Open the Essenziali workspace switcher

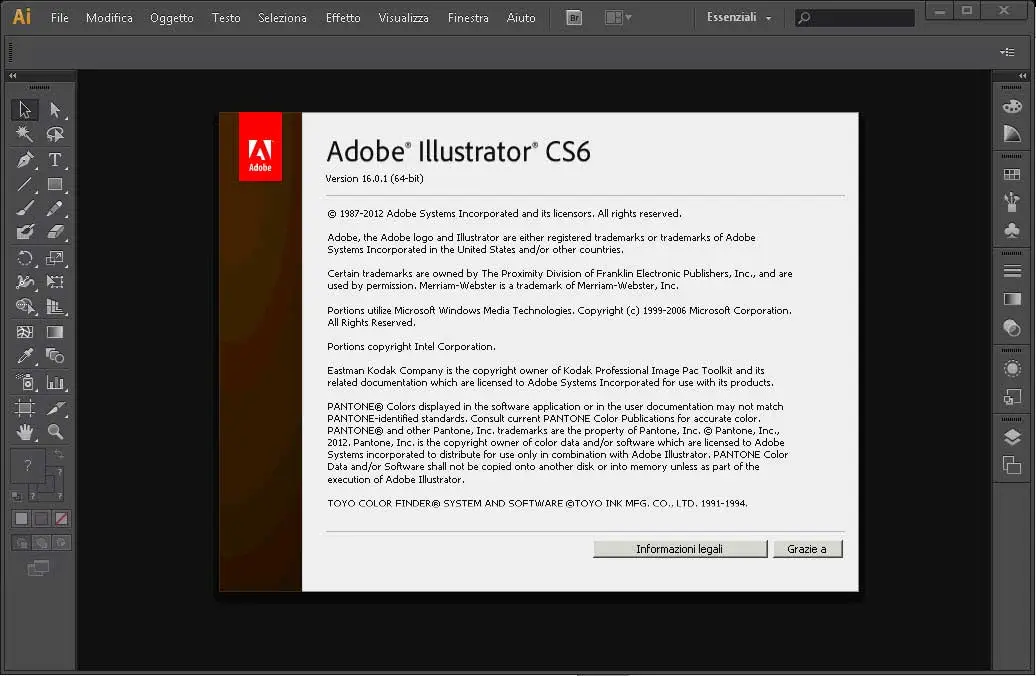click(x=739, y=18)
